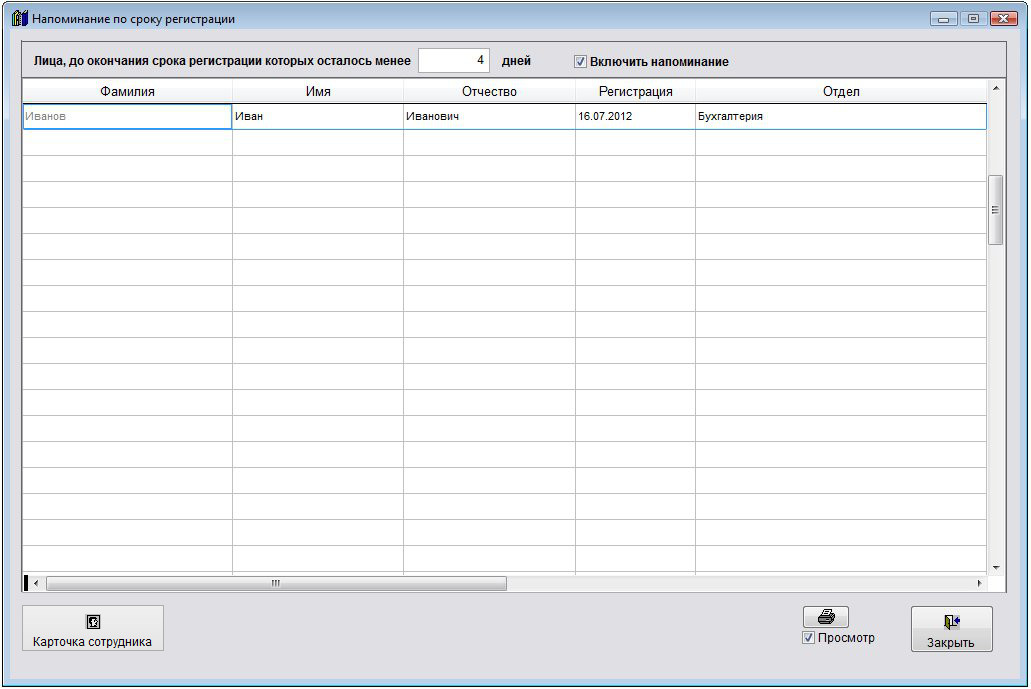The height and width of the screenshot is (689, 1031).
Task: Select the Иванов surname cell
Action: [x=128, y=116]
